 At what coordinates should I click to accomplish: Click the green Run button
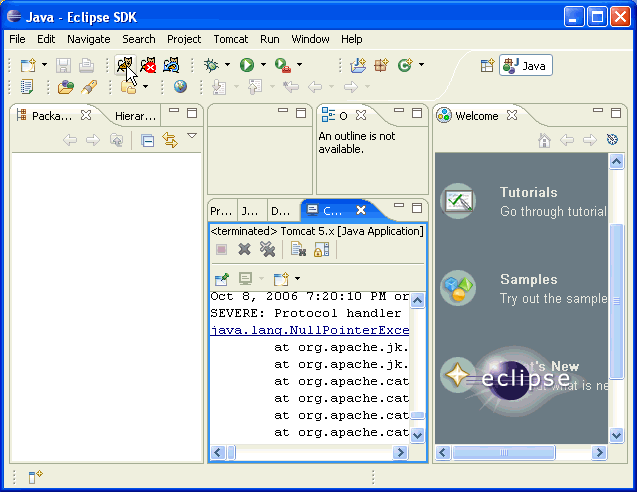pos(246,65)
